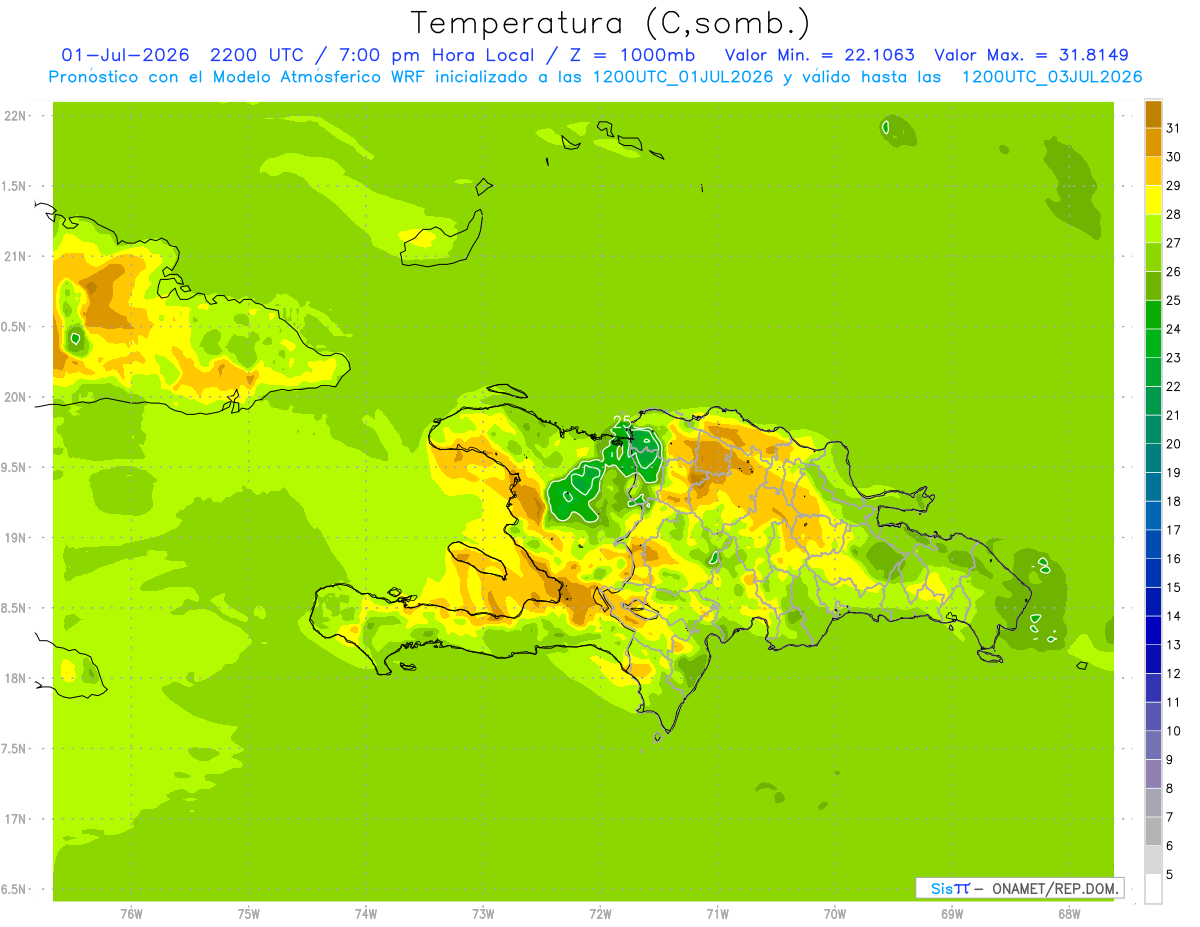Click color scale label "10"
1200x927 pixels.
[1174, 731]
